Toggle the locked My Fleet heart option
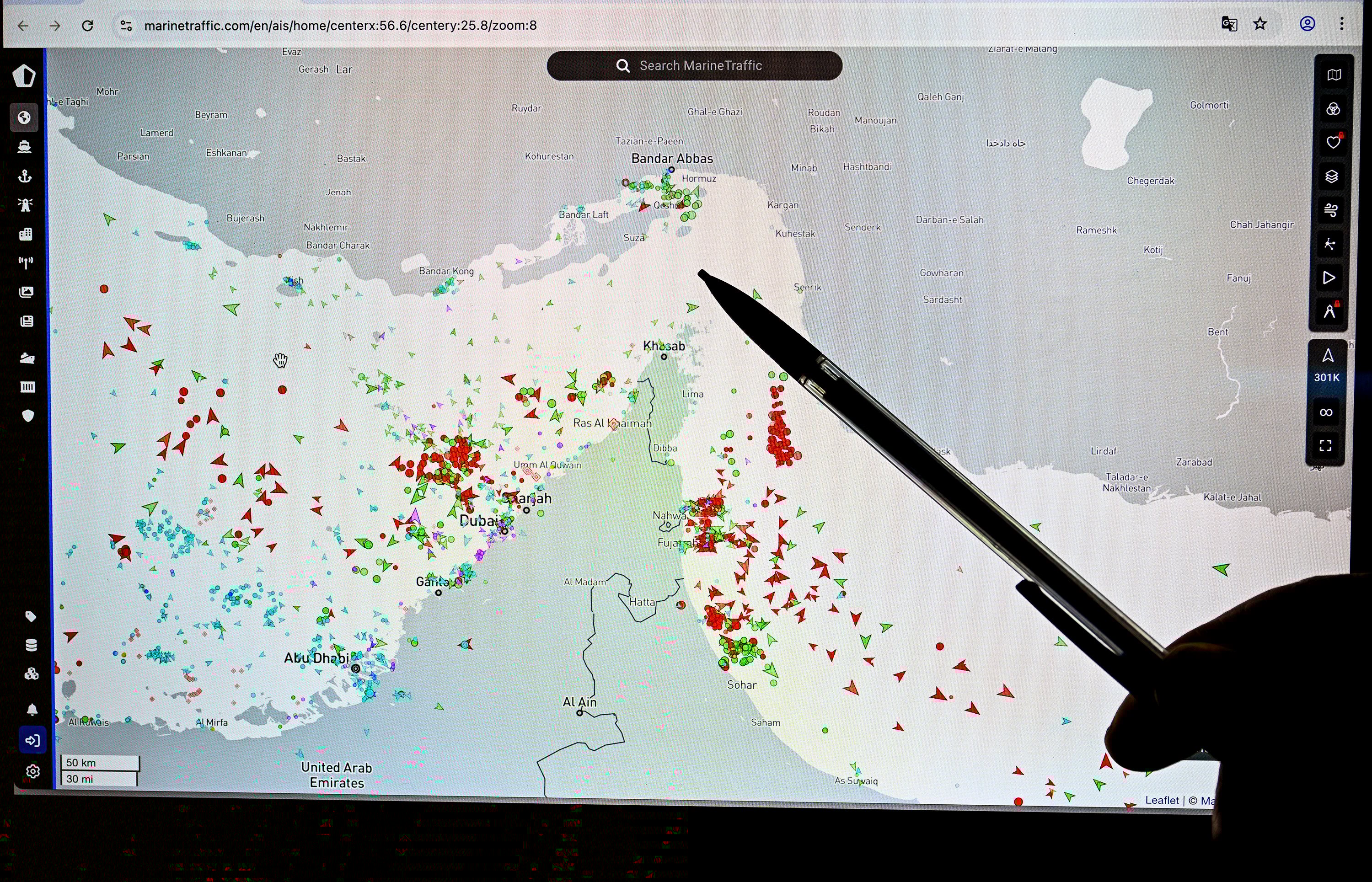 click(1332, 141)
